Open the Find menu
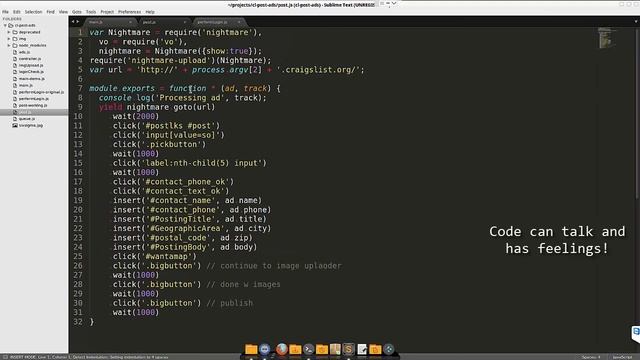The image size is (640, 360). [51, 12]
